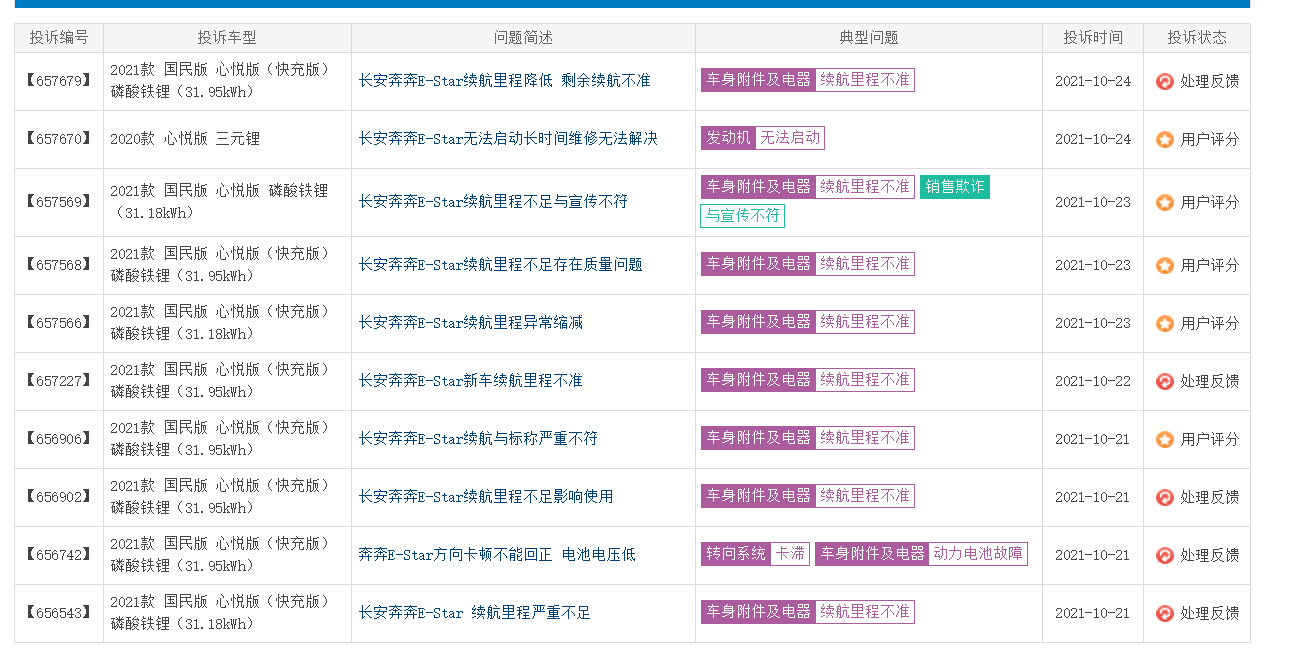Click the feedback icon in row 656742

click(1165, 555)
